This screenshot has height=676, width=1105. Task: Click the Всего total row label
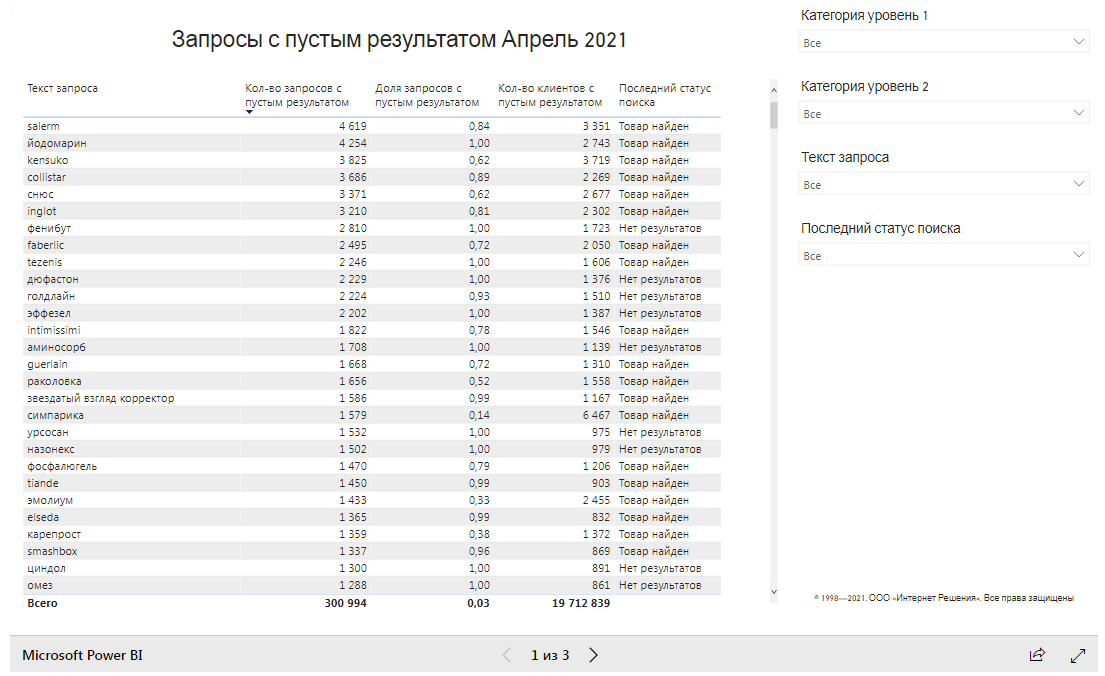42,603
